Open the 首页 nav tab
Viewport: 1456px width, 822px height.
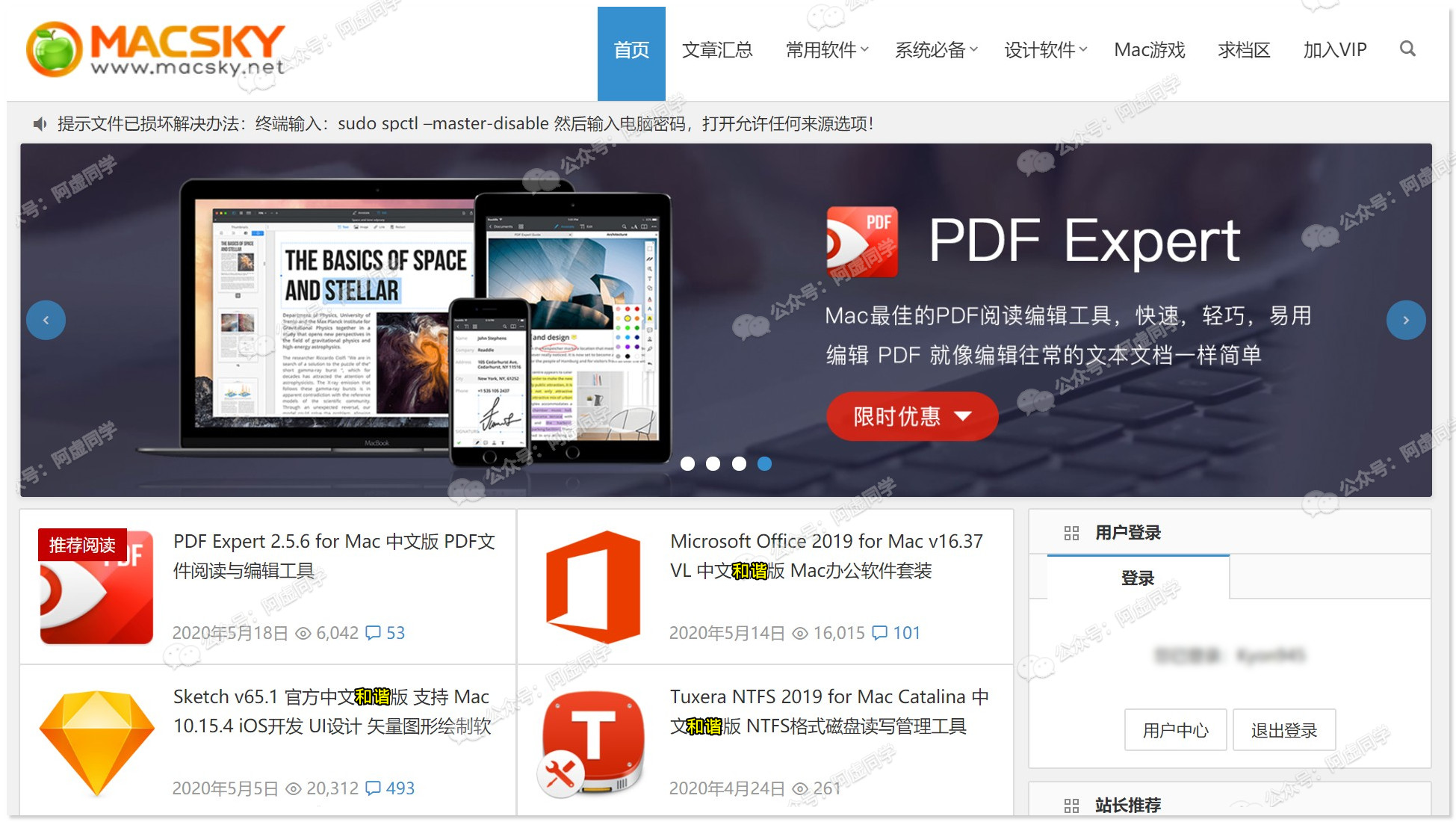pos(631,50)
